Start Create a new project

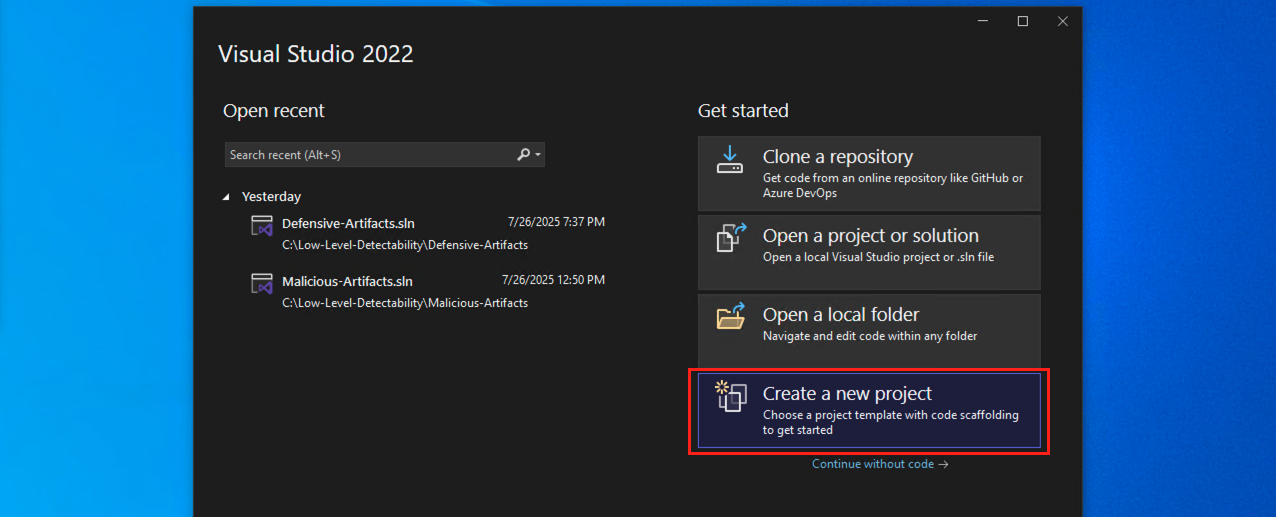pyautogui.click(x=869, y=410)
